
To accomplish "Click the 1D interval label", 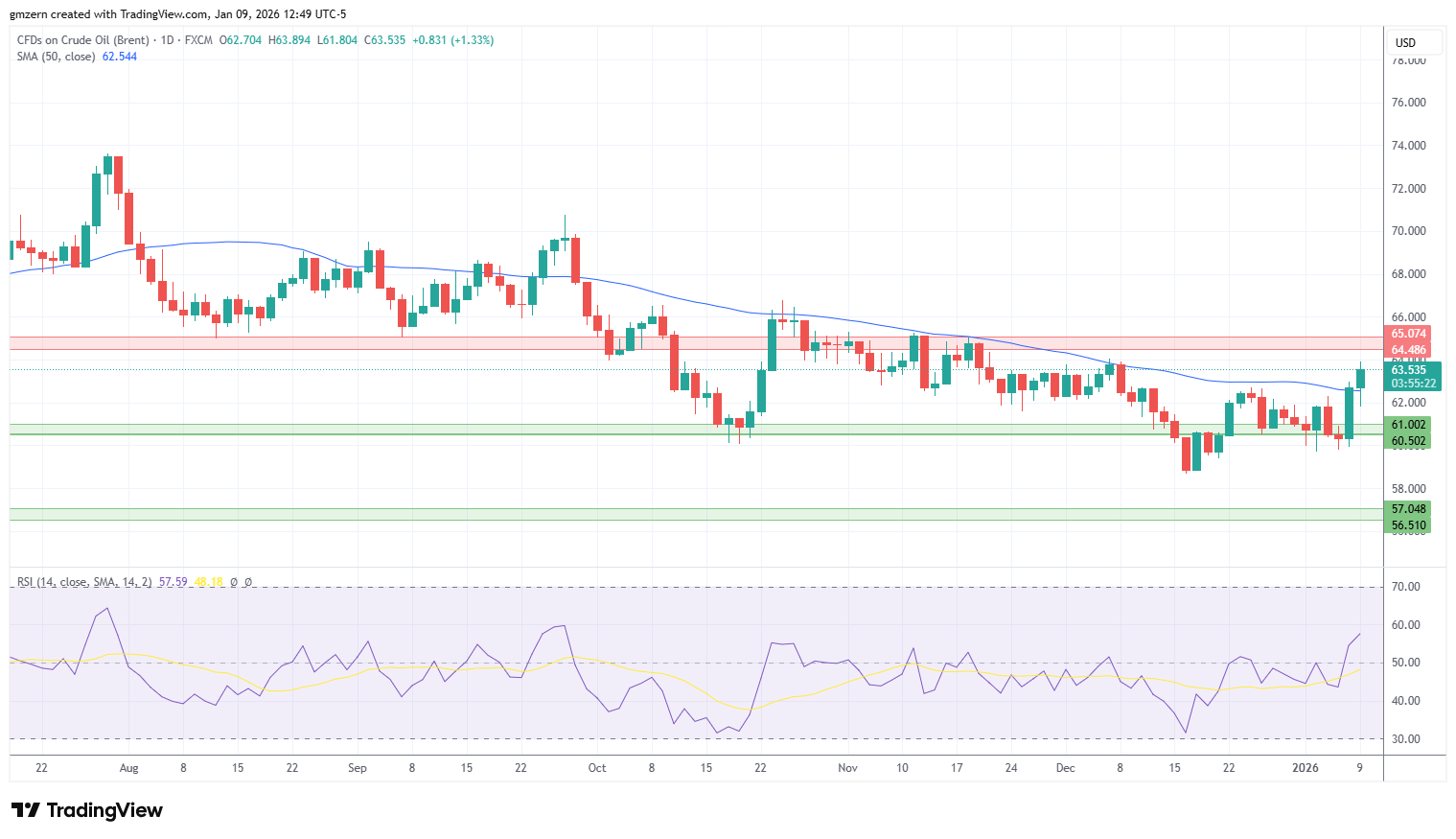I will pyautogui.click(x=167, y=40).
